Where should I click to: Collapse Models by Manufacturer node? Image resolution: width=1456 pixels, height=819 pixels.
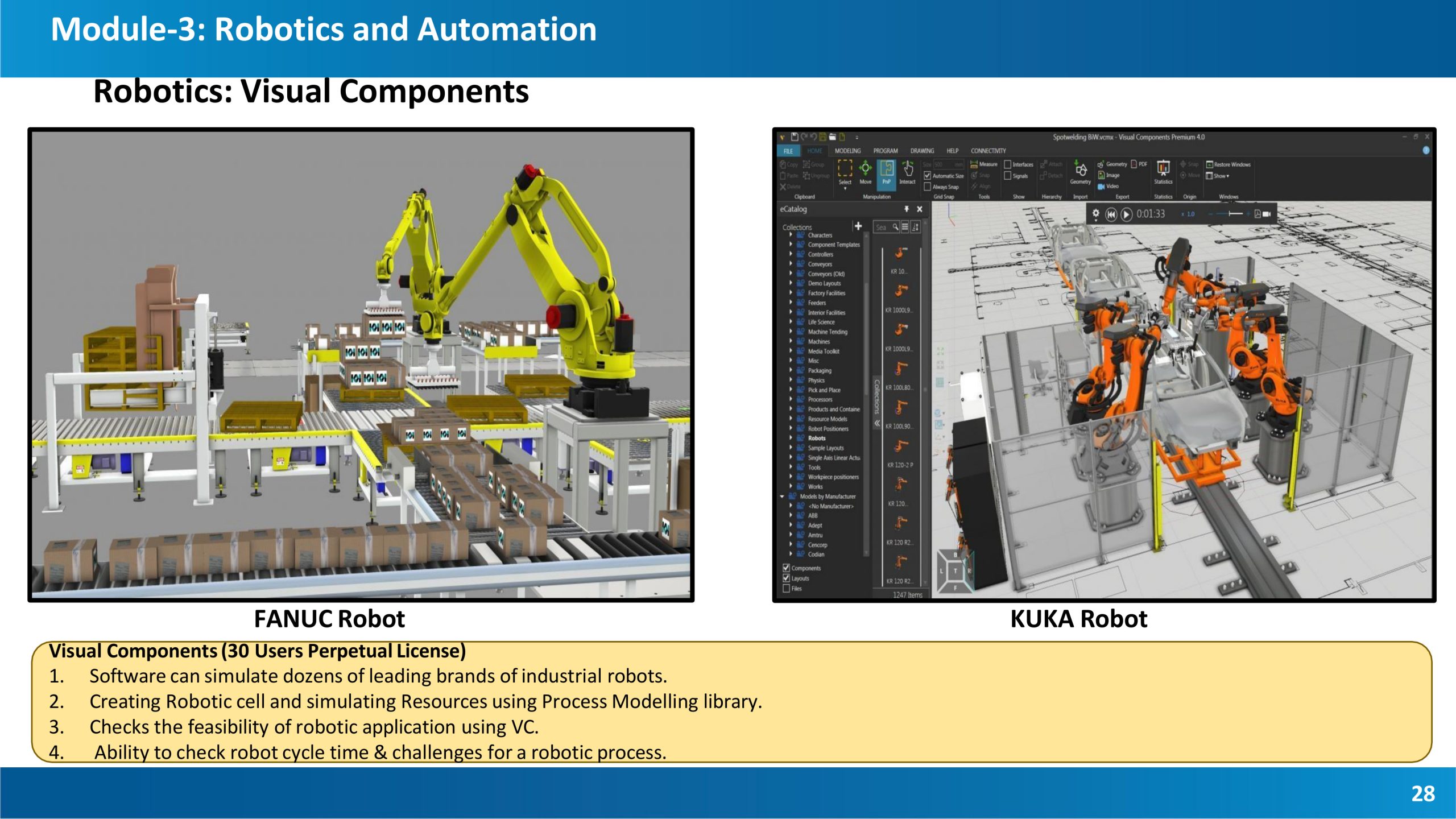(x=783, y=497)
